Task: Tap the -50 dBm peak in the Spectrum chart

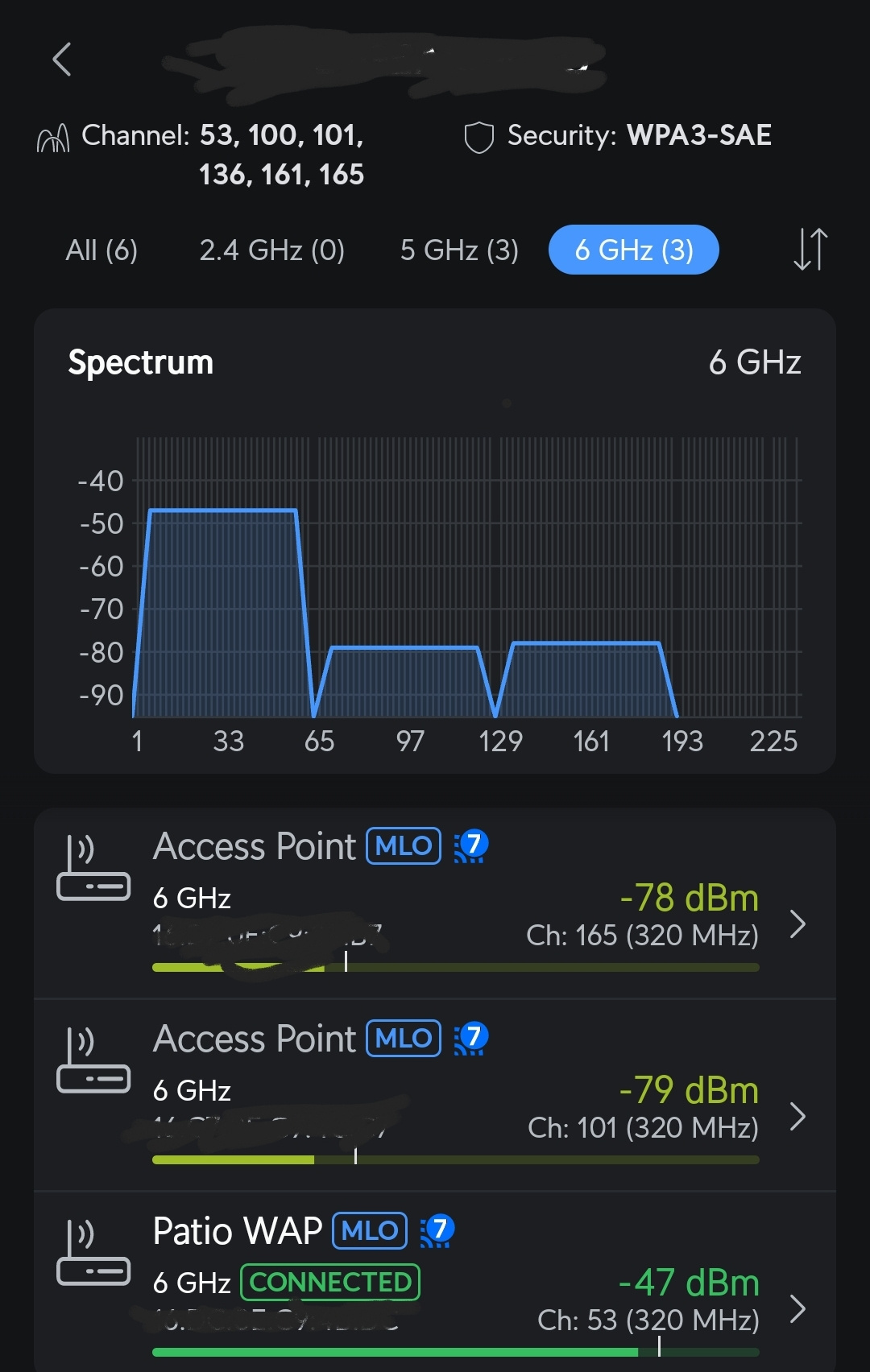Action: (223, 510)
